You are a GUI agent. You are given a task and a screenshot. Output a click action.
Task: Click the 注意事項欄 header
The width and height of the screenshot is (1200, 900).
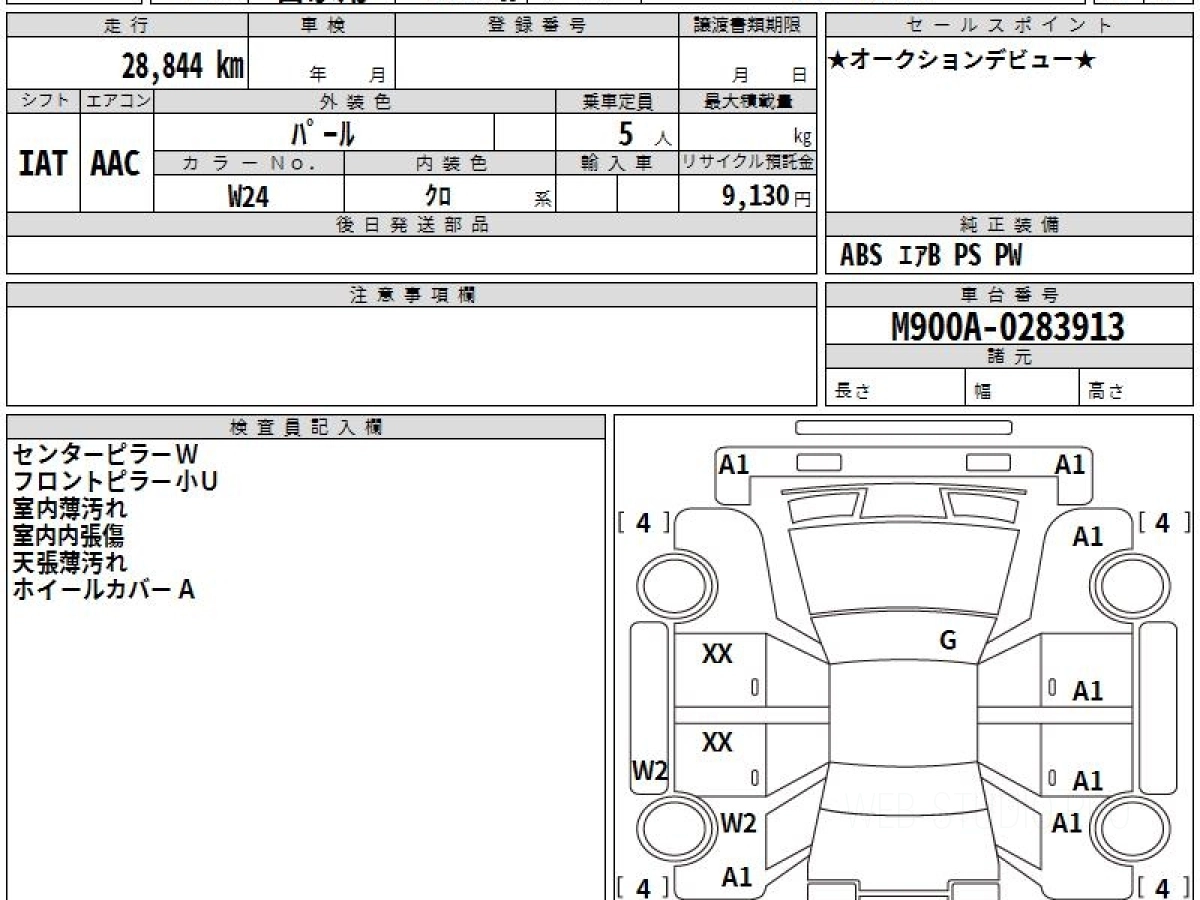[x=412, y=295]
